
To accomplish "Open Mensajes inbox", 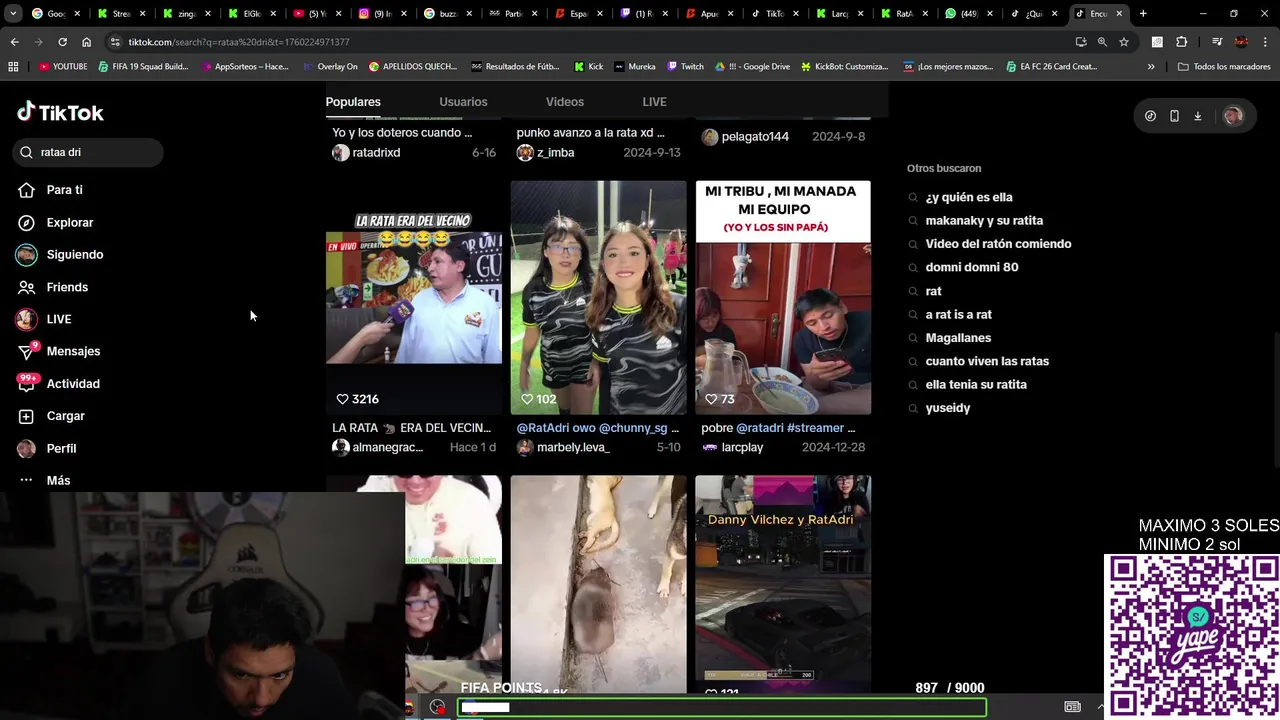I will click(73, 351).
